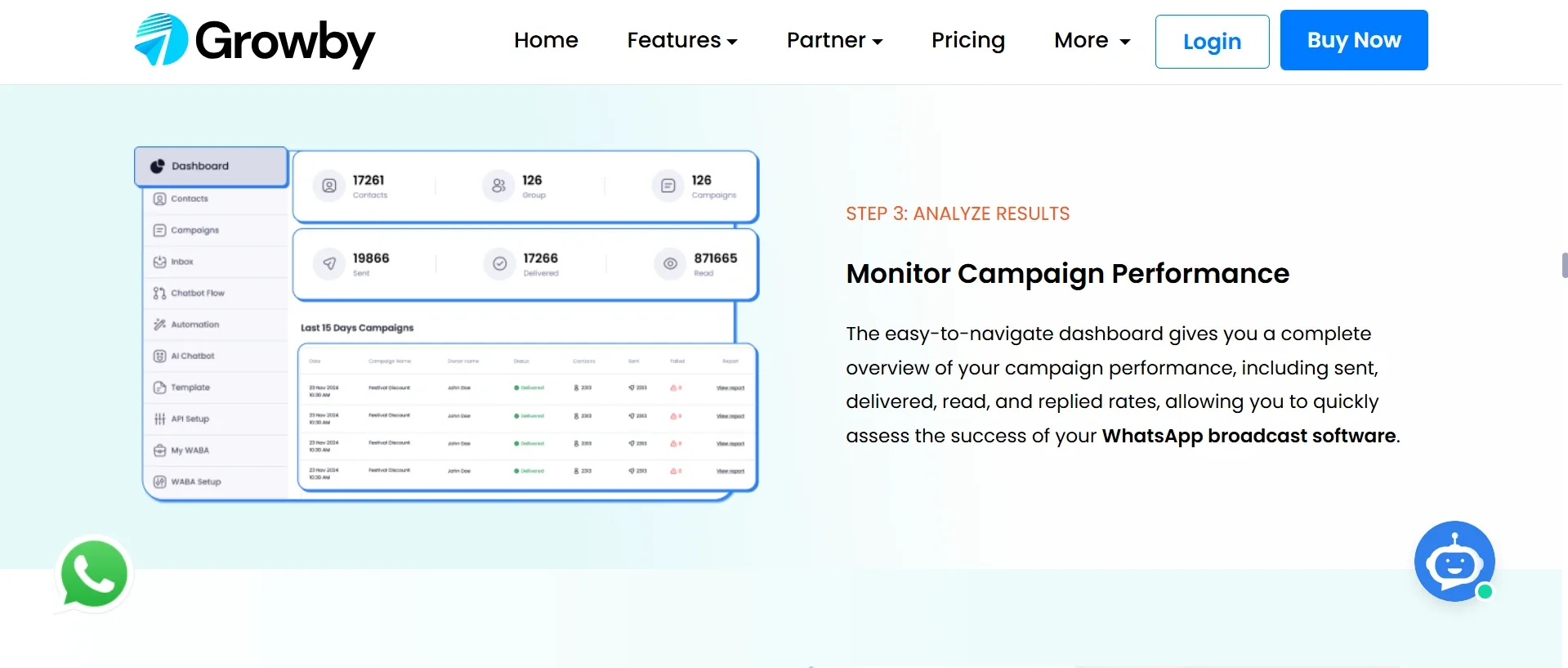1568x668 pixels.
Task: Expand the Partner dropdown menu
Action: point(833,40)
